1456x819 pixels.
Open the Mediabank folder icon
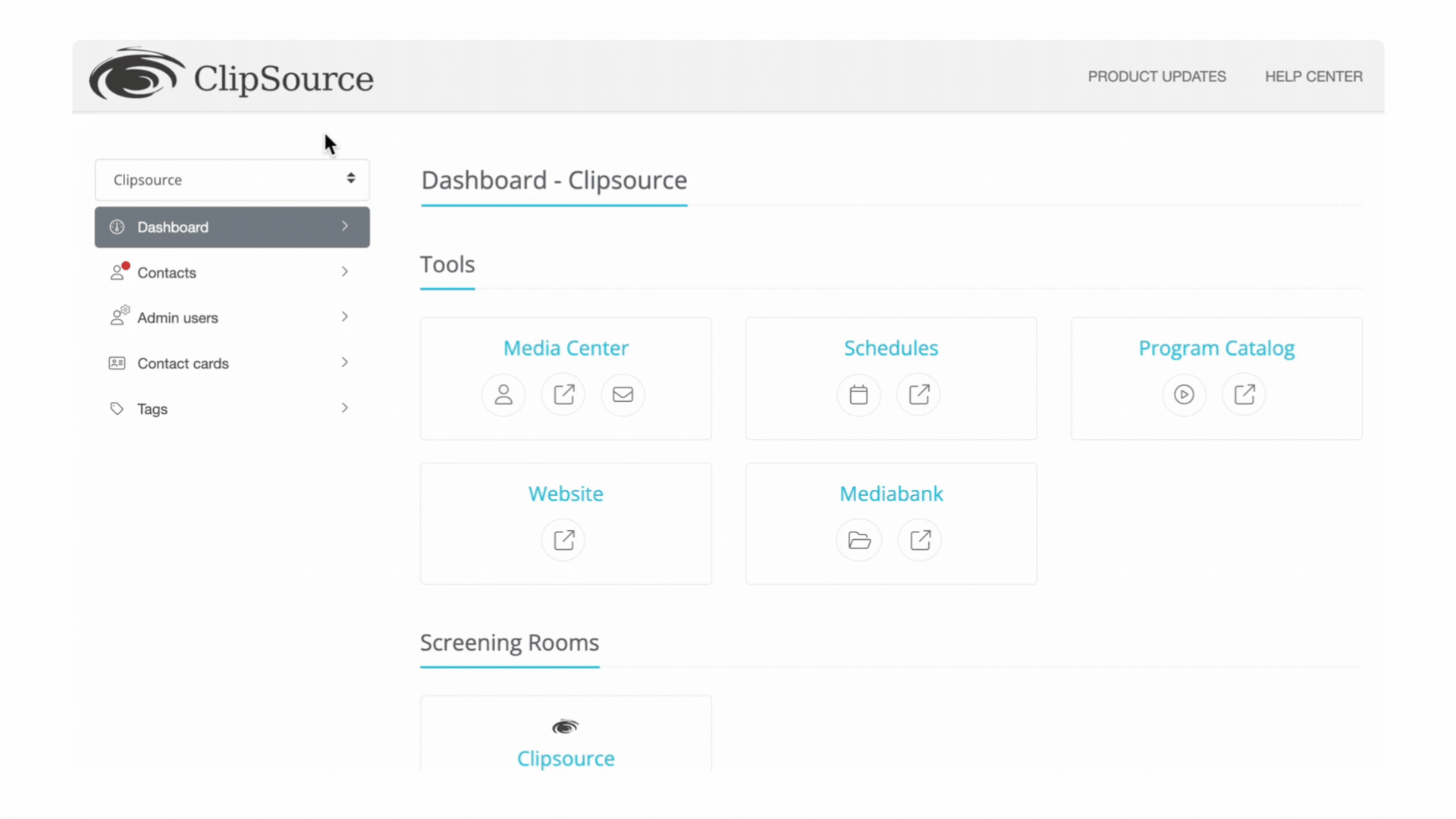point(859,540)
